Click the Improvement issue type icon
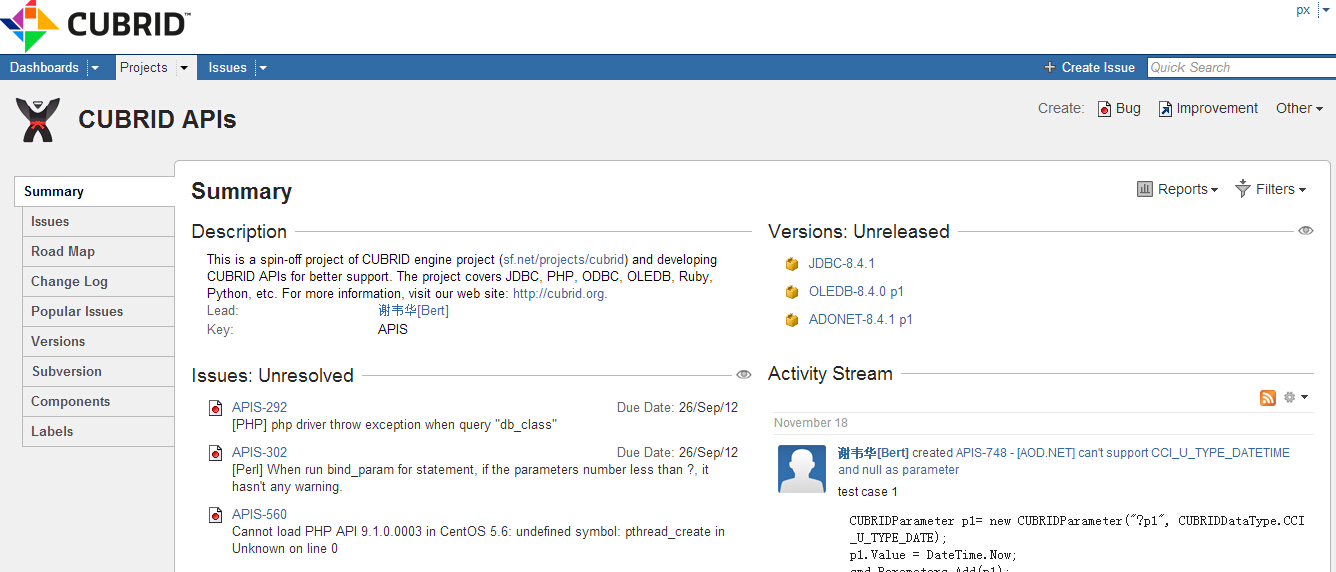The width and height of the screenshot is (1336, 572). (x=1165, y=109)
